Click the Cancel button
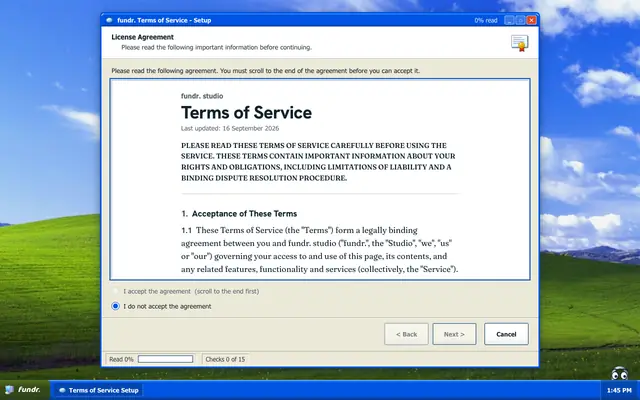The image size is (640, 400). click(x=506, y=334)
